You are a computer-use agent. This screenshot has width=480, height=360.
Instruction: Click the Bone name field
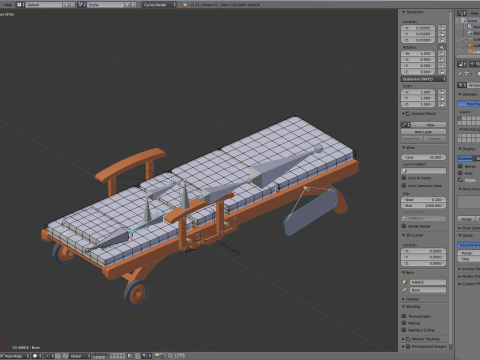point(428,290)
